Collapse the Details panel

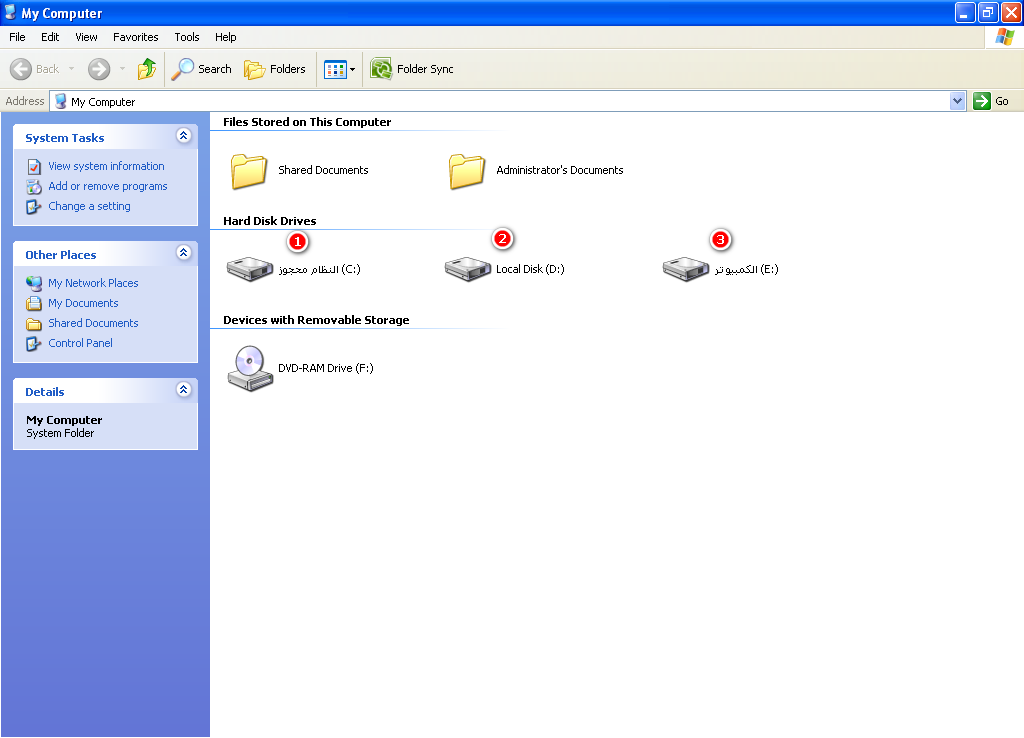coord(184,389)
